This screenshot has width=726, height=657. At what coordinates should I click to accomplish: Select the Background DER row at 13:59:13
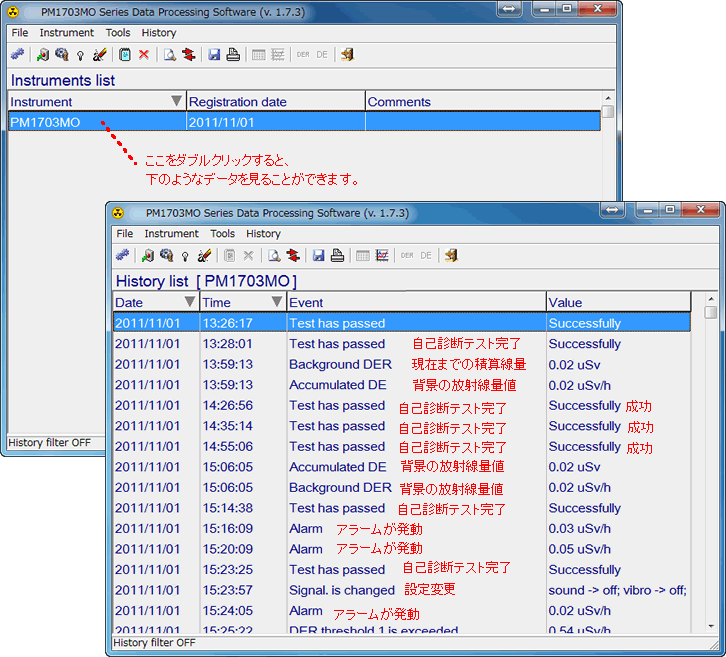[401, 364]
